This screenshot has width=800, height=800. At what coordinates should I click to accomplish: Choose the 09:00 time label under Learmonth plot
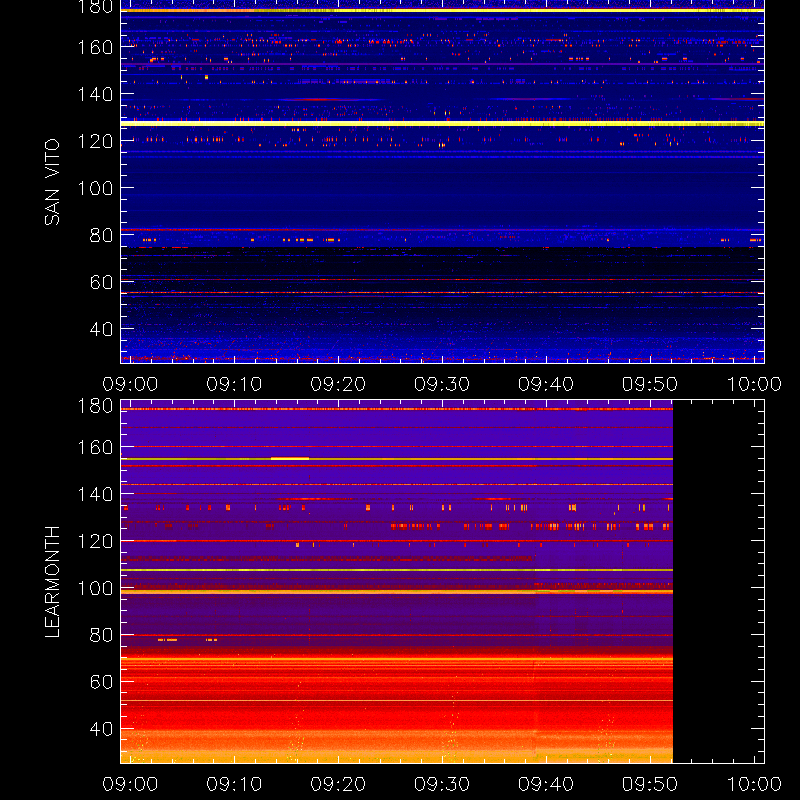pos(130,784)
